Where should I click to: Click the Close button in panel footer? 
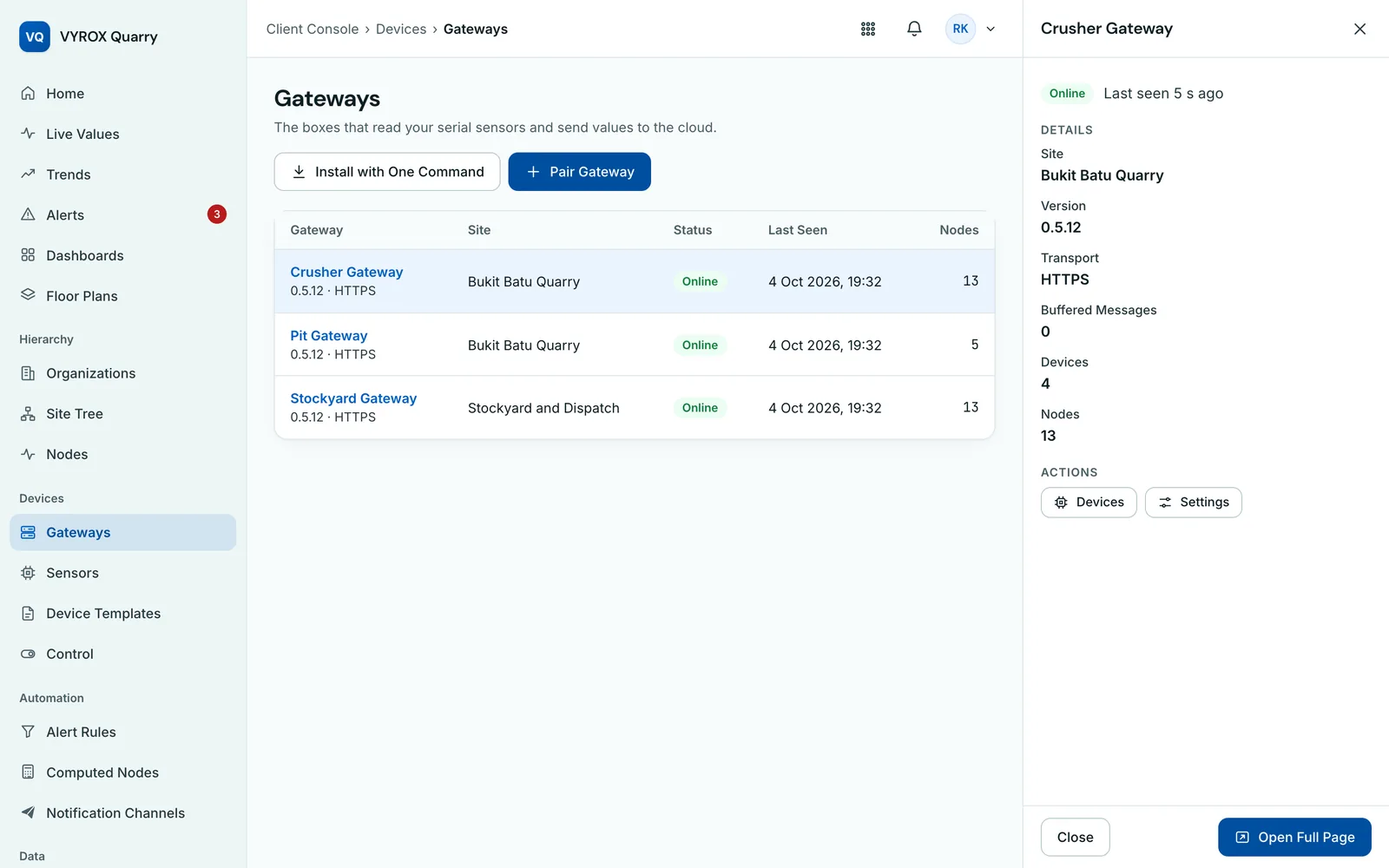point(1076,838)
